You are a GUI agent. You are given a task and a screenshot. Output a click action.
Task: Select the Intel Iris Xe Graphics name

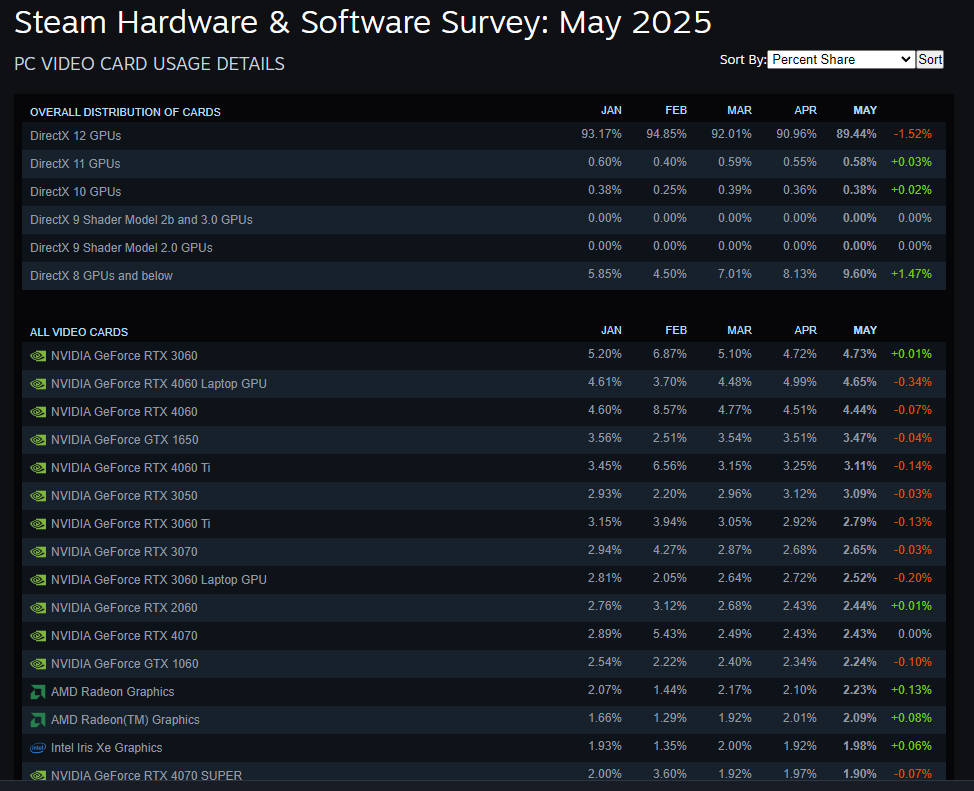click(106, 748)
